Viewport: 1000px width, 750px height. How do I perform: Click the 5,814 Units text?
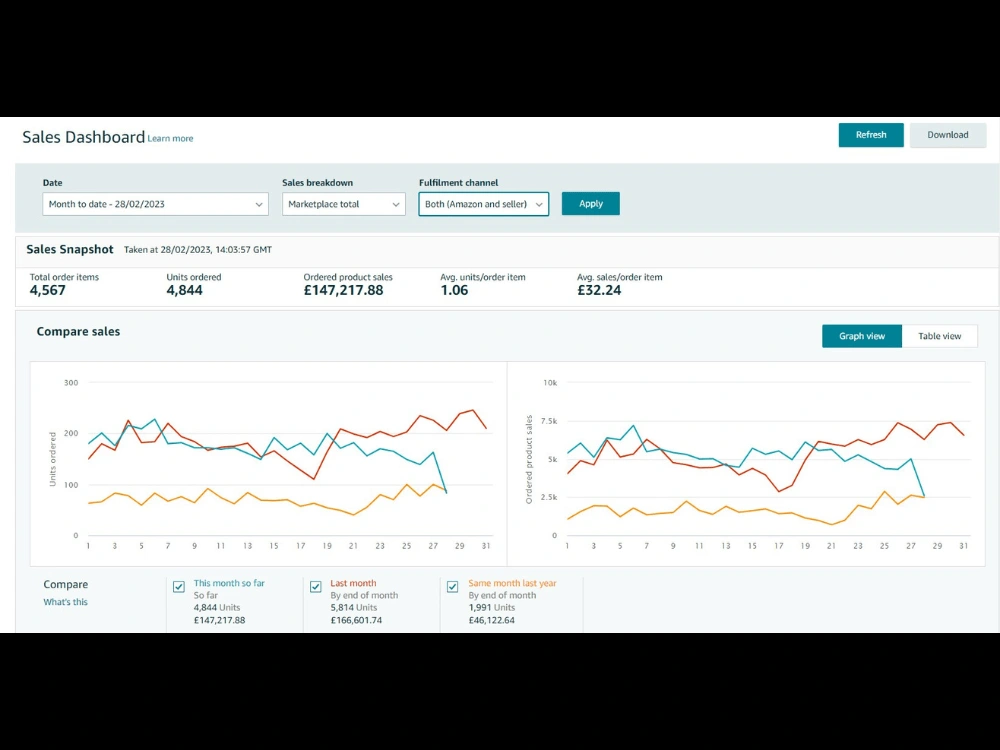click(x=353, y=608)
